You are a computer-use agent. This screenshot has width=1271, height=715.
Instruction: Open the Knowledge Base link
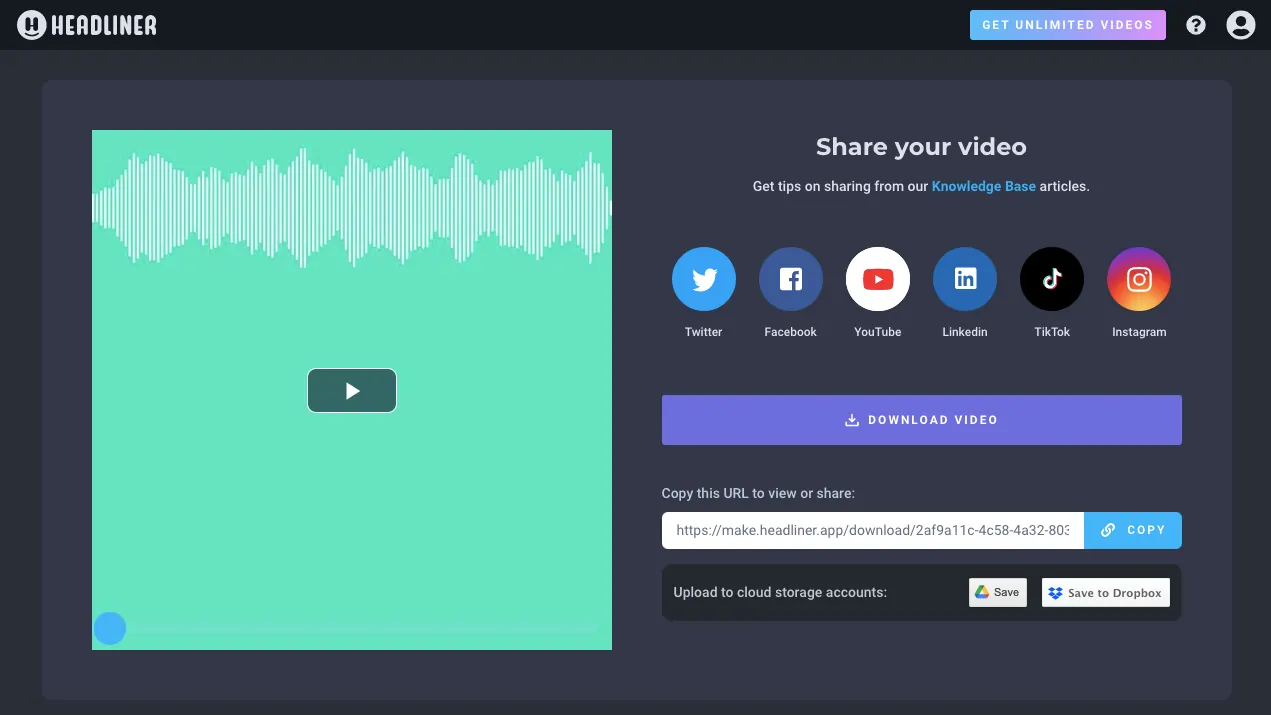(x=984, y=186)
